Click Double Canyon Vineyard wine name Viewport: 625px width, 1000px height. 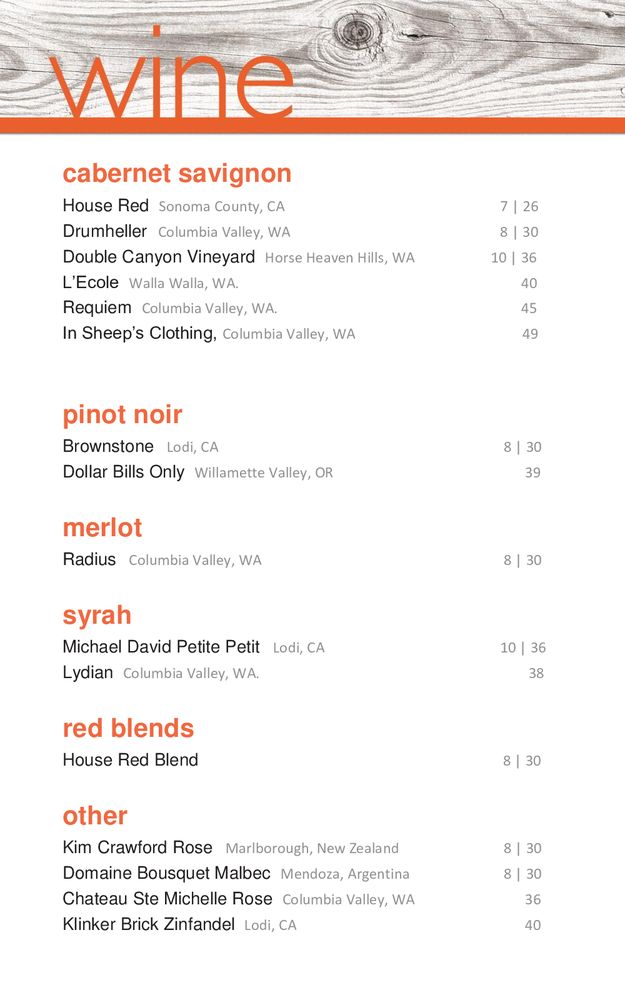pyautogui.click(x=159, y=257)
